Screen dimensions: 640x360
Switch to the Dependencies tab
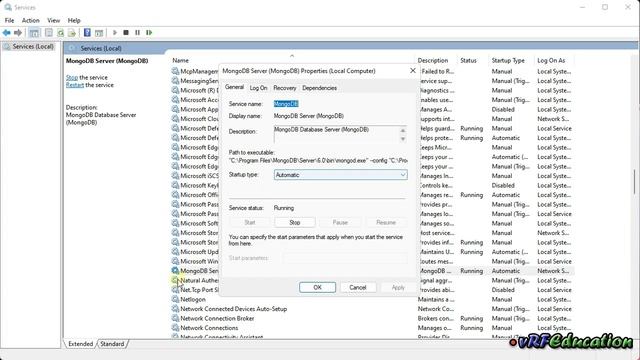coord(319,88)
